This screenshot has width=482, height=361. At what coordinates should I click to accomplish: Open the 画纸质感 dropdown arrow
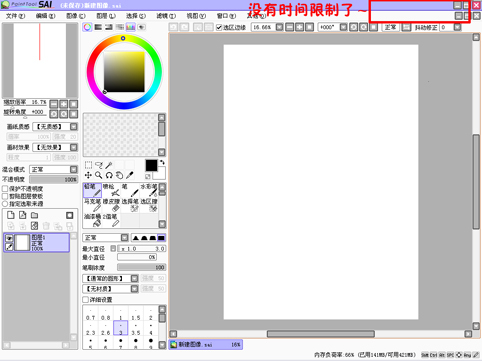[74, 127]
